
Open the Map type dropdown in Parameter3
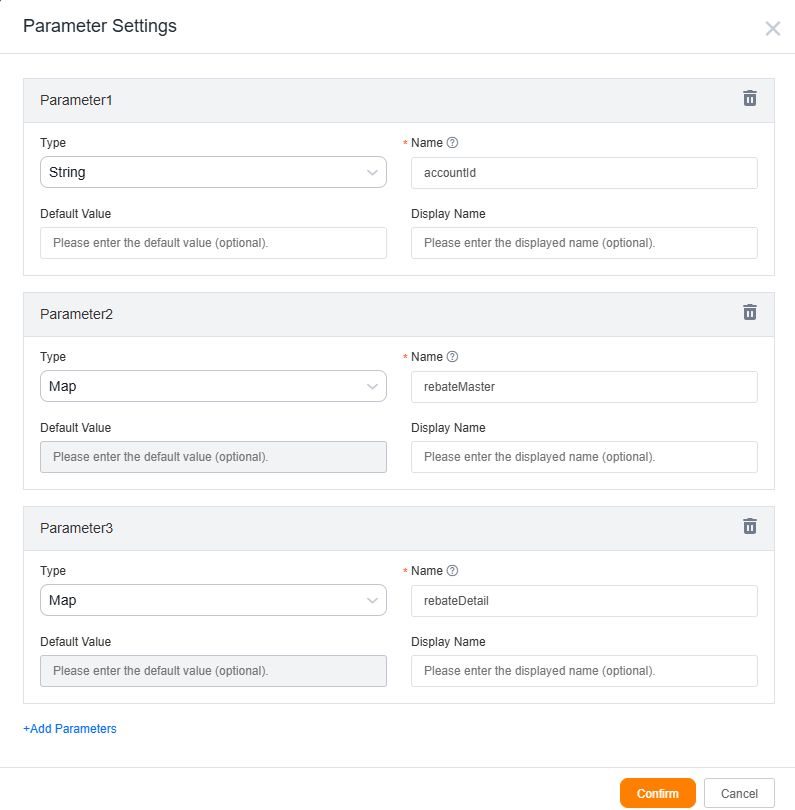point(213,600)
